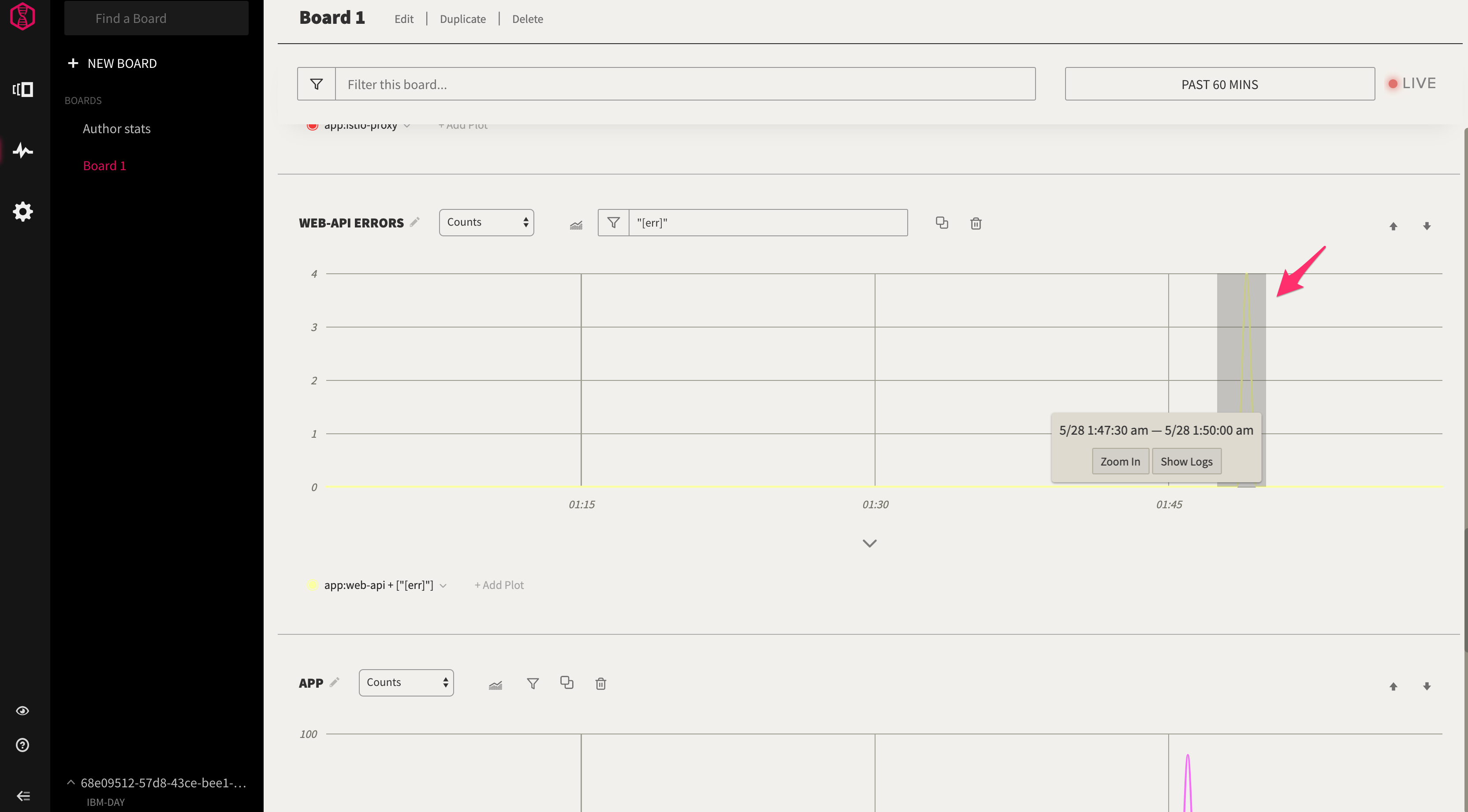This screenshot has height=812, width=1468.
Task: Move WEB-API ERRORS graph down
Action: click(1427, 226)
